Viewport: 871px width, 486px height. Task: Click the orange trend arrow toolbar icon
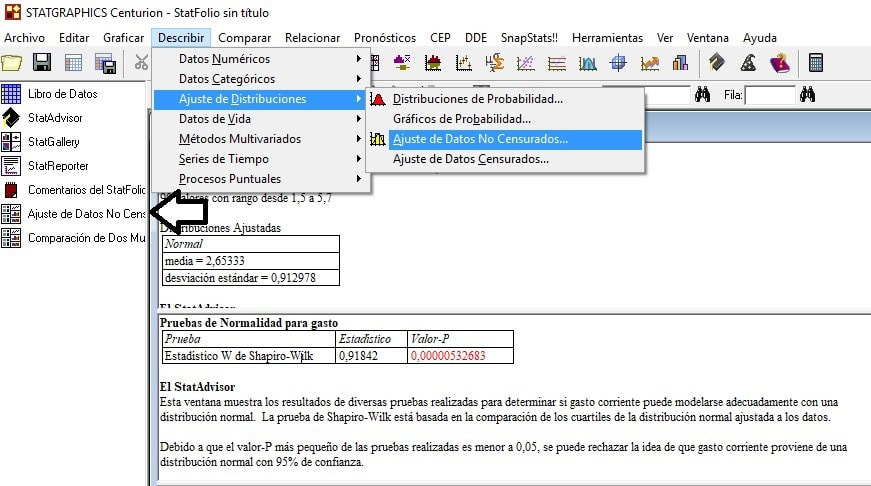tap(649, 63)
